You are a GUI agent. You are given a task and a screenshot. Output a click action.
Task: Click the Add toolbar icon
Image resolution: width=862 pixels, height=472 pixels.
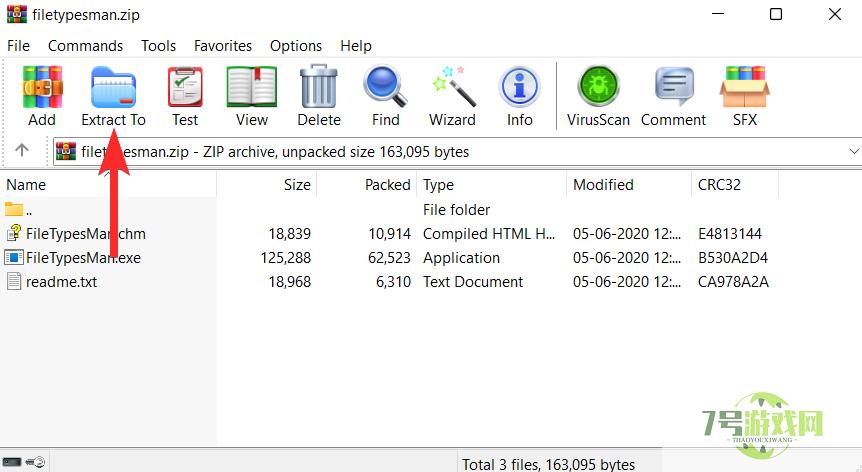point(42,87)
